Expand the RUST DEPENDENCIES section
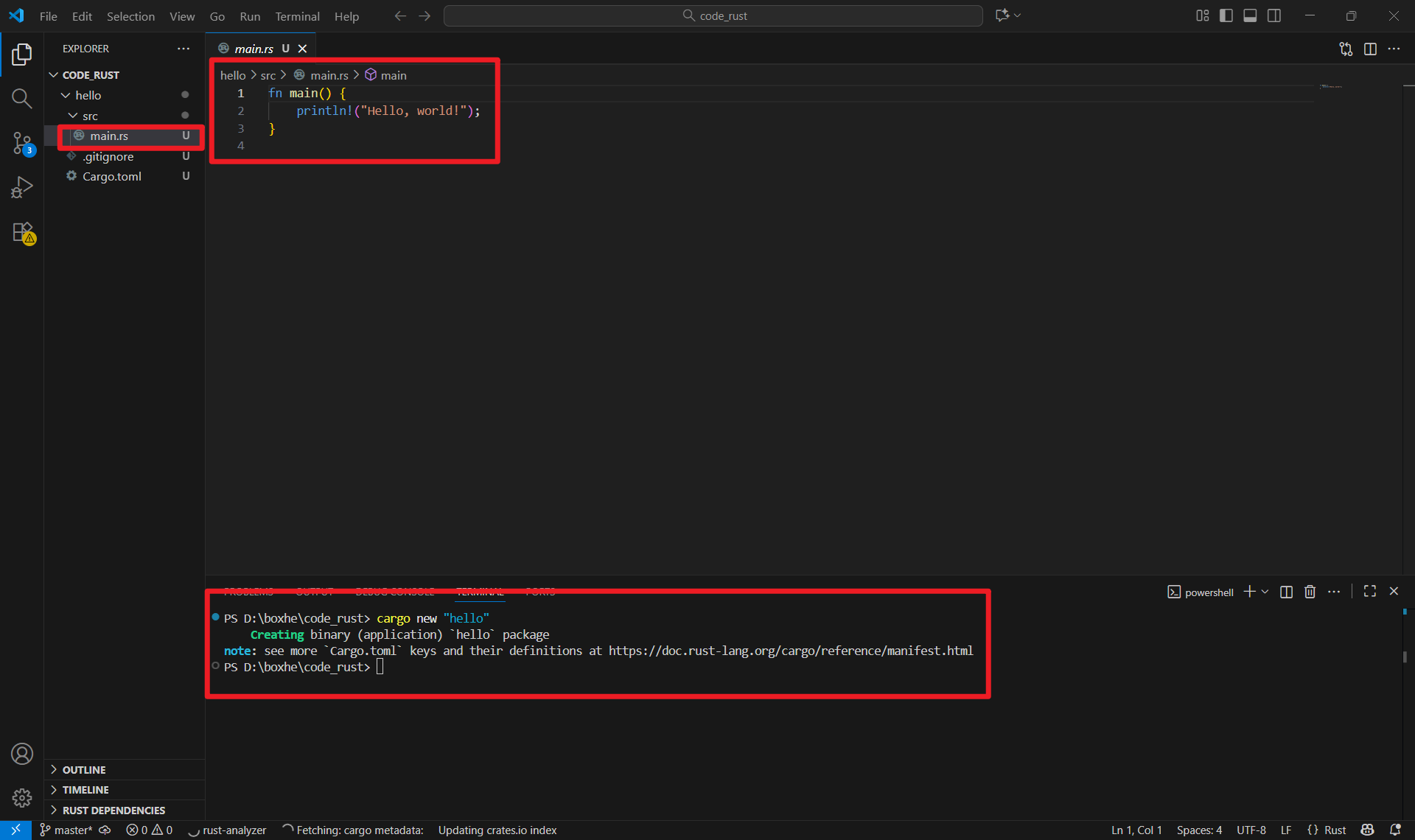Screen dimensions: 1415x840 [x=113, y=810]
